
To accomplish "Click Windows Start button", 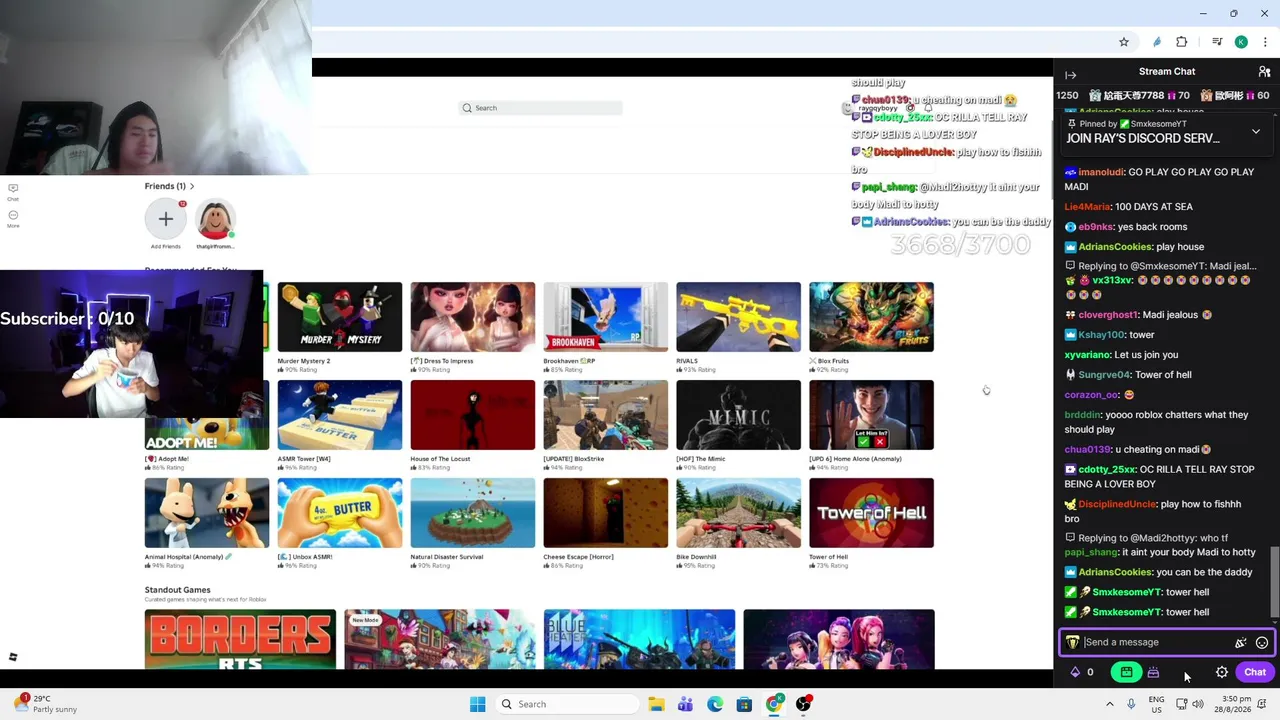I will pyautogui.click(x=477, y=705).
